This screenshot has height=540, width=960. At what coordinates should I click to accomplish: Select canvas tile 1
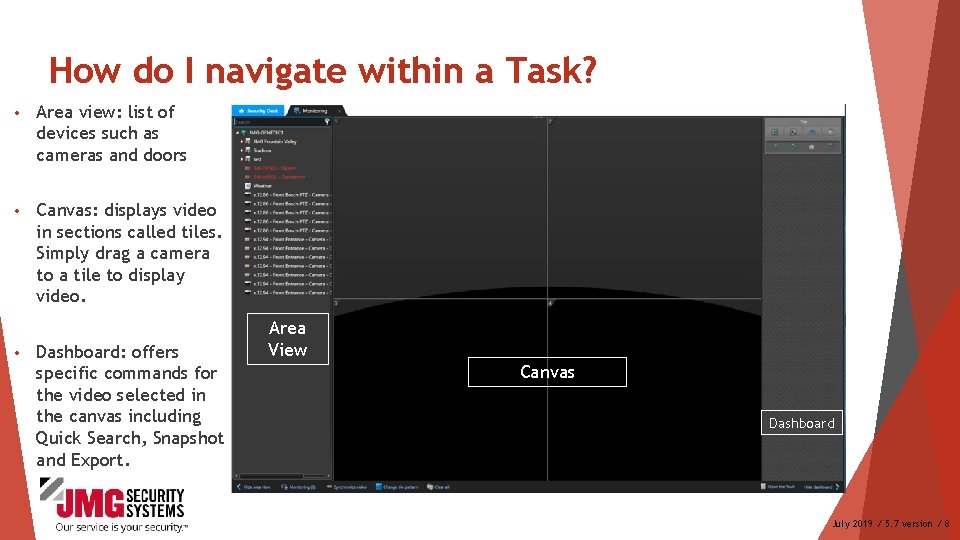440,208
